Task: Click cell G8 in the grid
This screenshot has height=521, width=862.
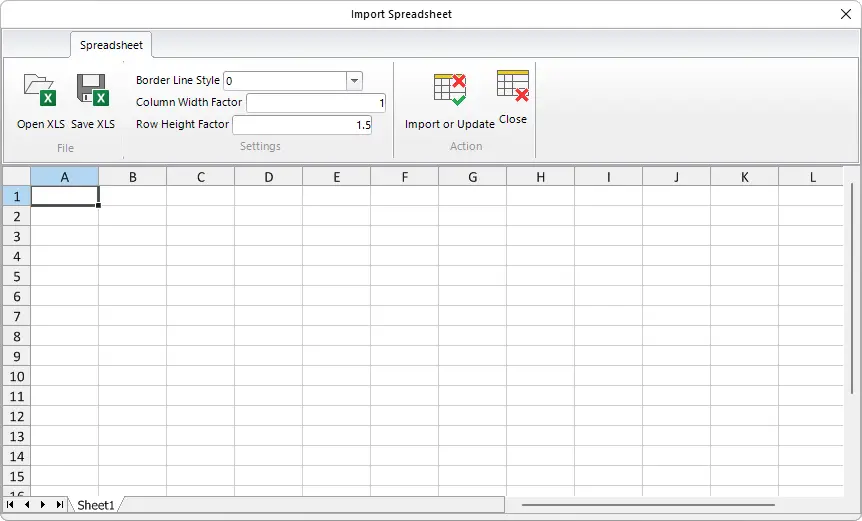Action: (473, 336)
